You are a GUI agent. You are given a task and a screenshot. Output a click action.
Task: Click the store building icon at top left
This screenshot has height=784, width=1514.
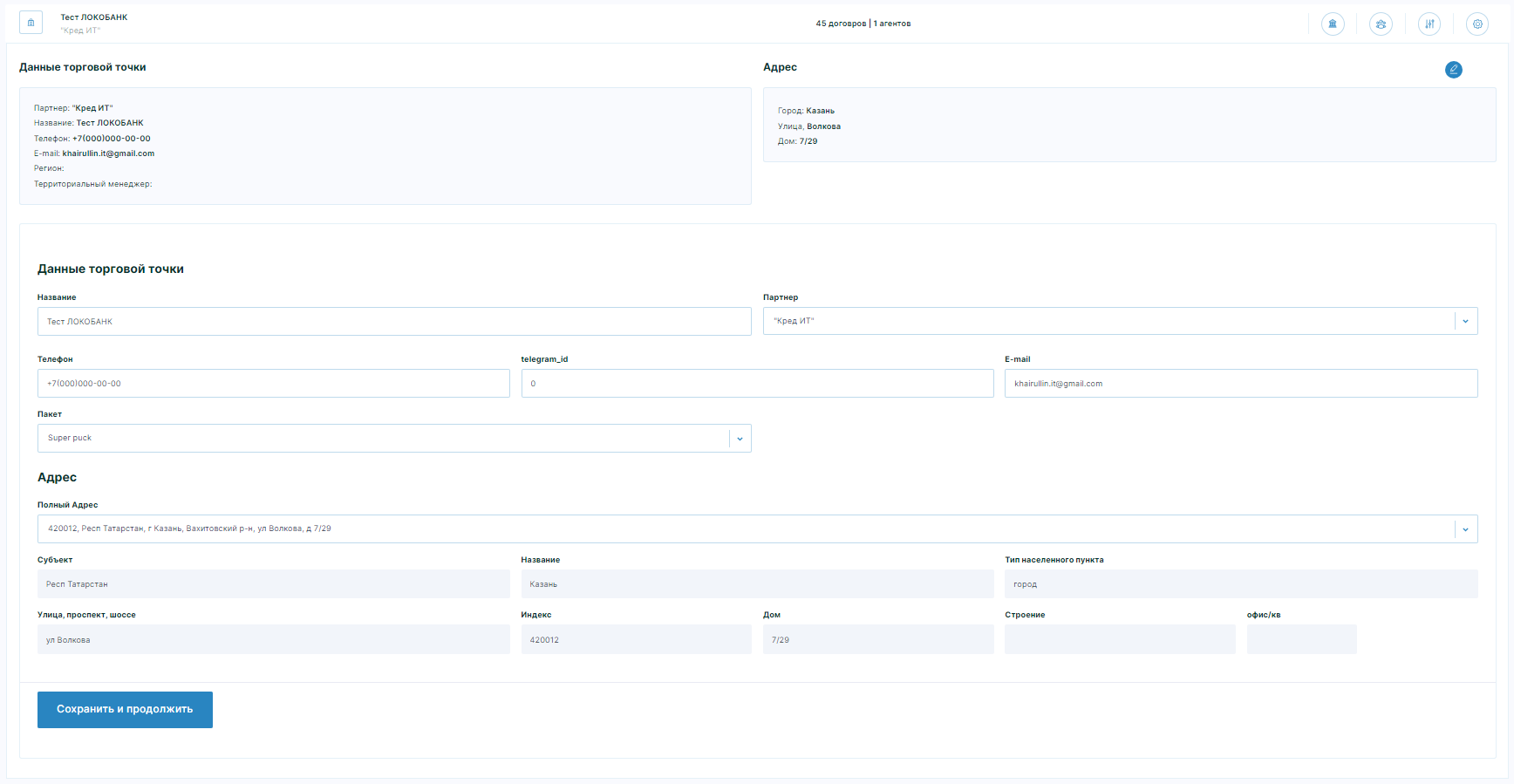pyautogui.click(x=31, y=23)
